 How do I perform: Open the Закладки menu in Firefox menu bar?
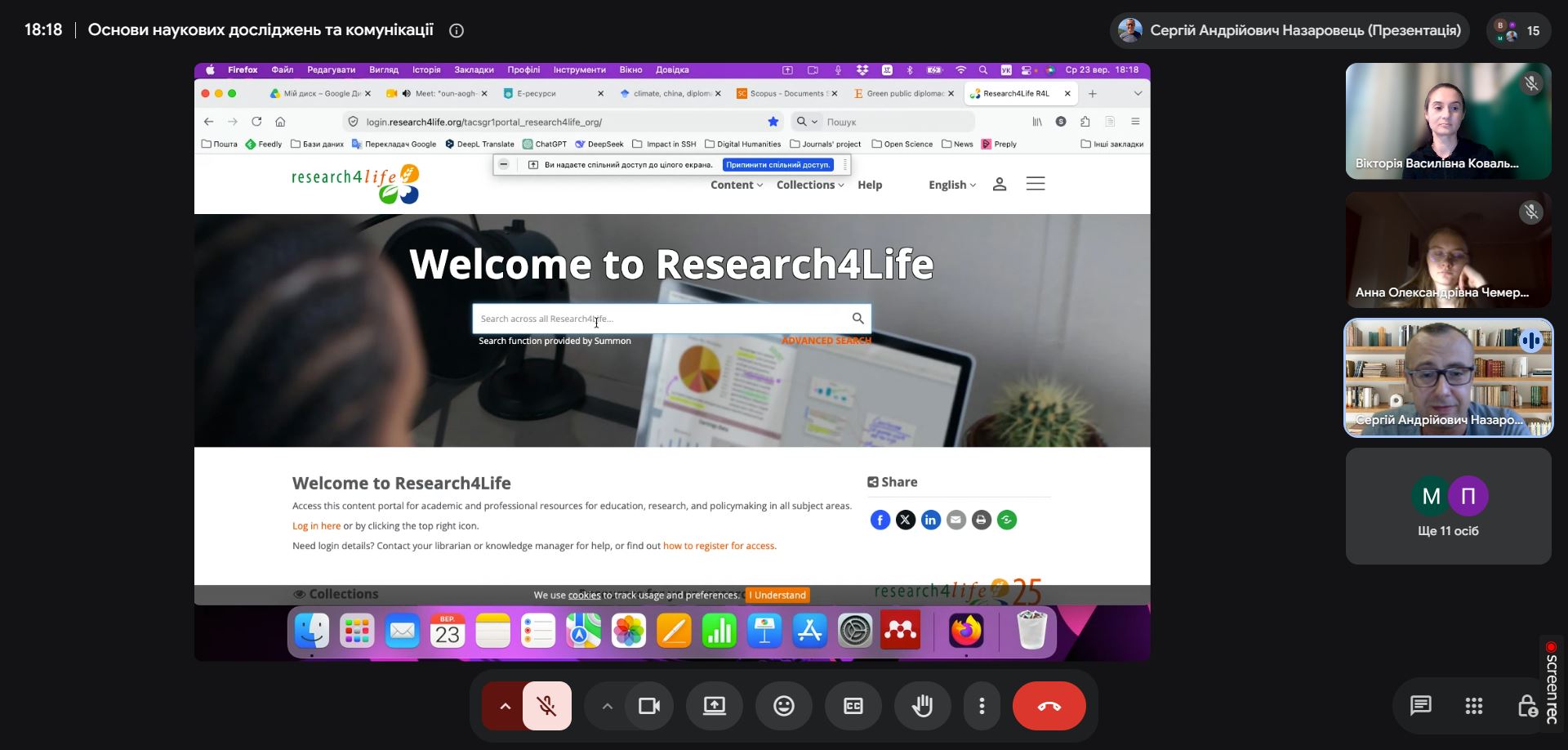[x=474, y=70]
